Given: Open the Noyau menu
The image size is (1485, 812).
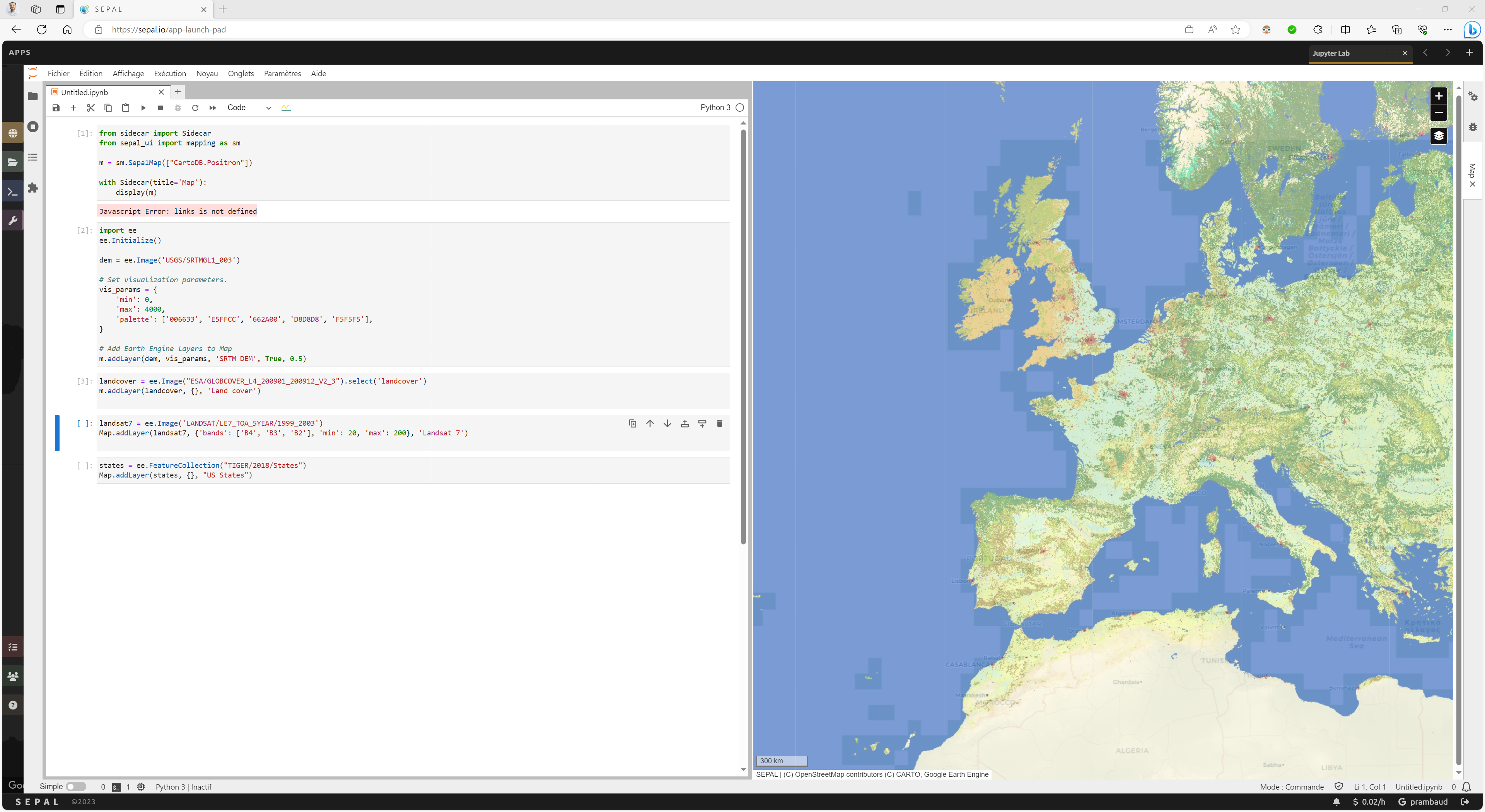Looking at the screenshot, I should (207, 73).
